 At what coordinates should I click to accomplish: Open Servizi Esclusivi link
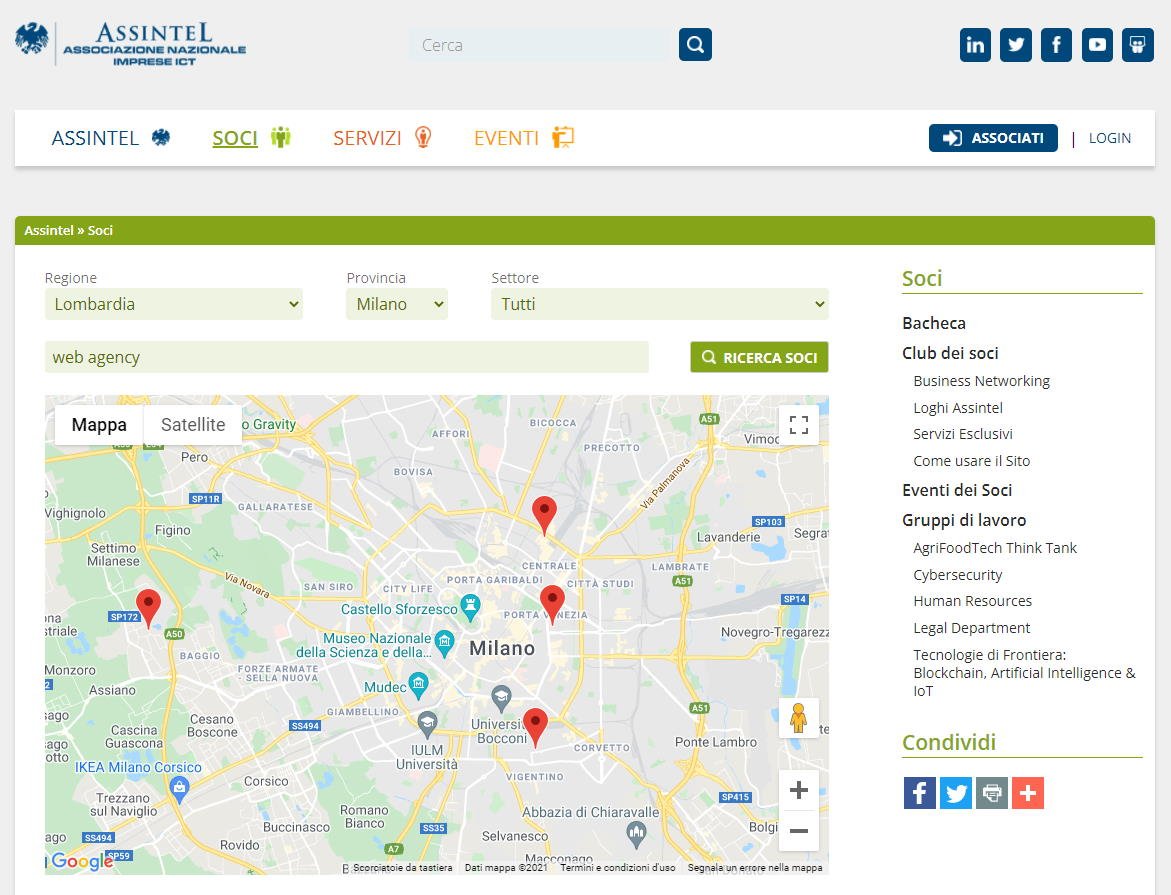click(963, 434)
